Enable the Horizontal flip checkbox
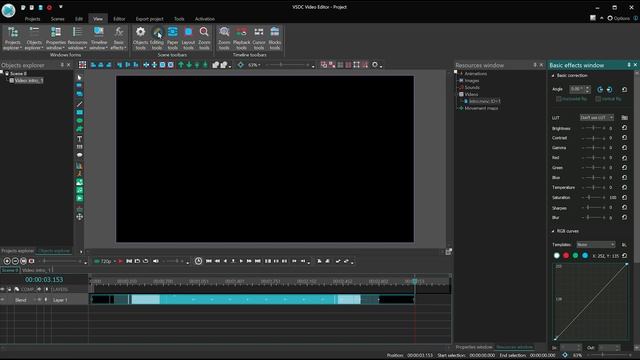Image resolution: width=640 pixels, height=360 pixels. click(559, 99)
